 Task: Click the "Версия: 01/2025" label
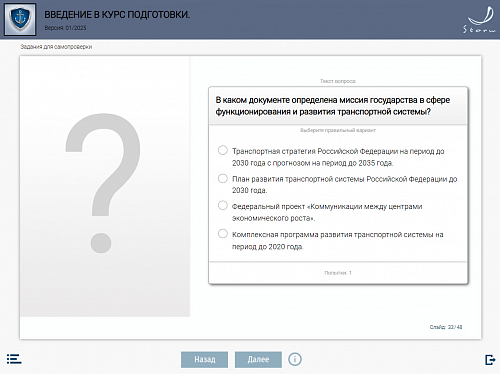coord(65,28)
